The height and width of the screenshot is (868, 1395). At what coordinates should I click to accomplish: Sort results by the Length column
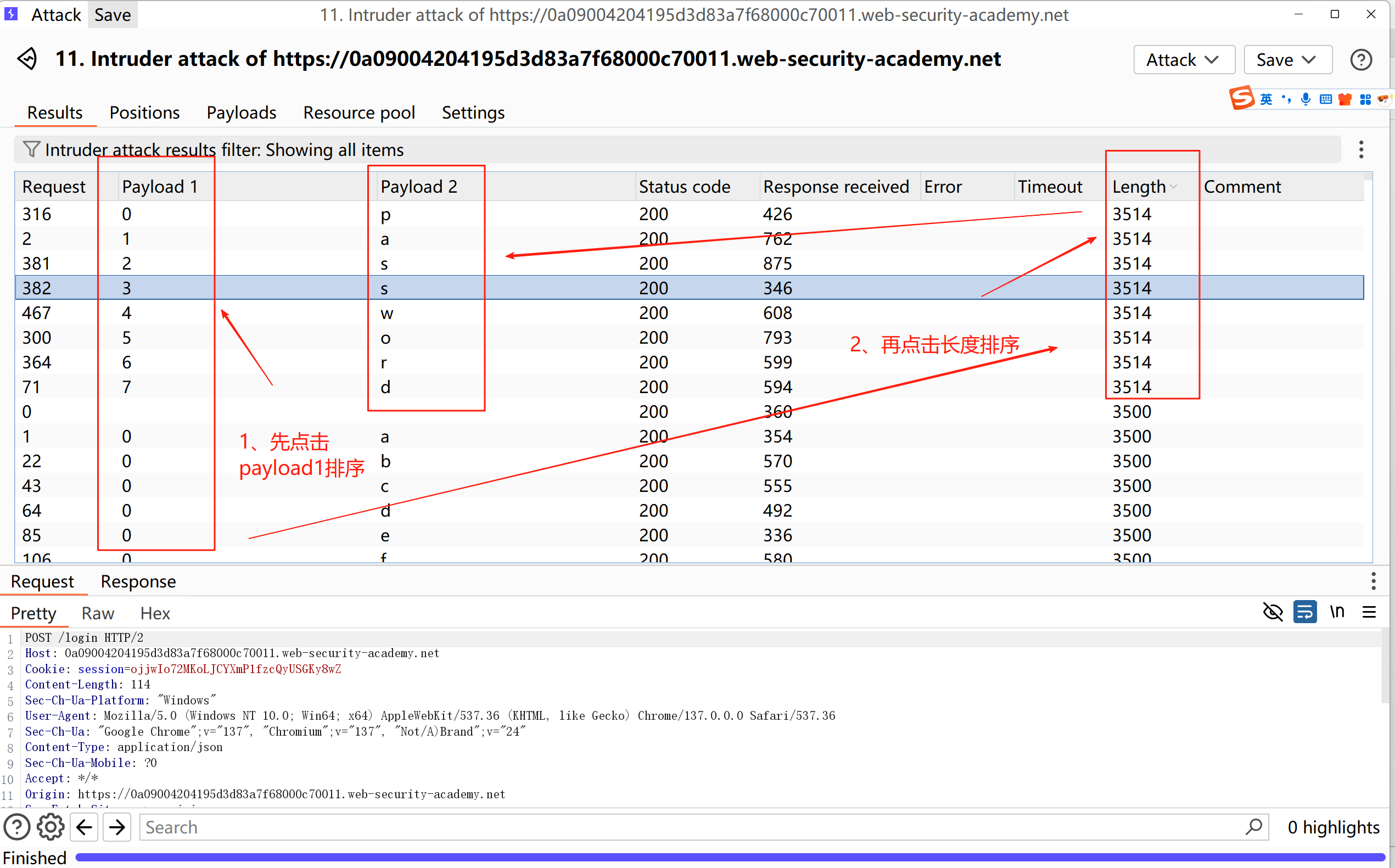pos(1139,187)
